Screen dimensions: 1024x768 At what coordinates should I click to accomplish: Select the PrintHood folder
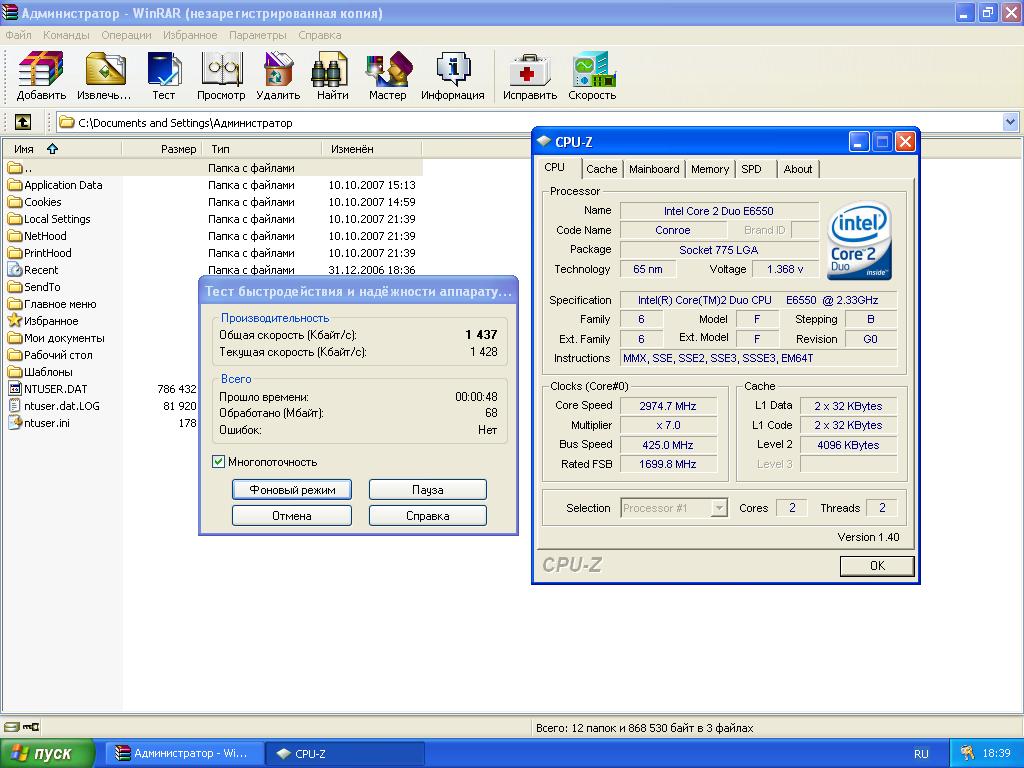(x=39, y=253)
